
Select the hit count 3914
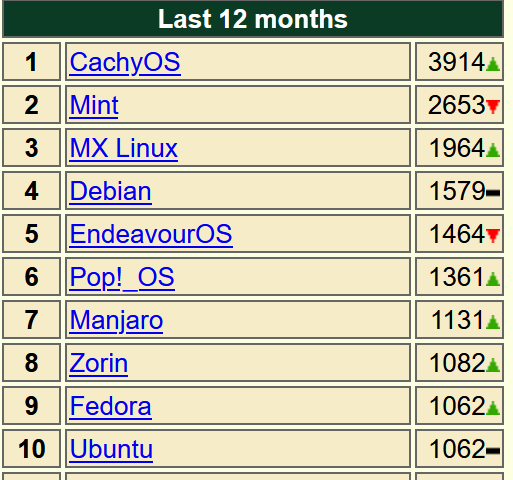pos(457,62)
